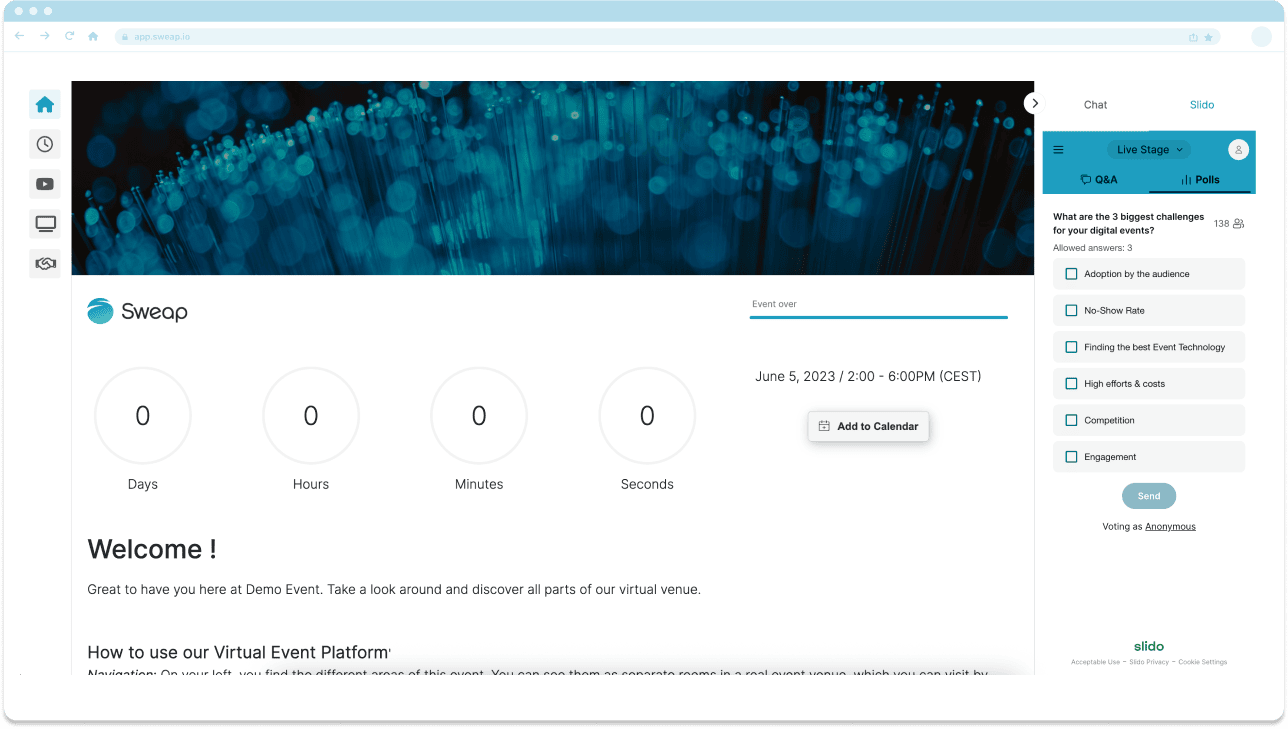This screenshot has height=729, width=1288.
Task: Click the Slido user profile avatar
Action: point(1238,150)
